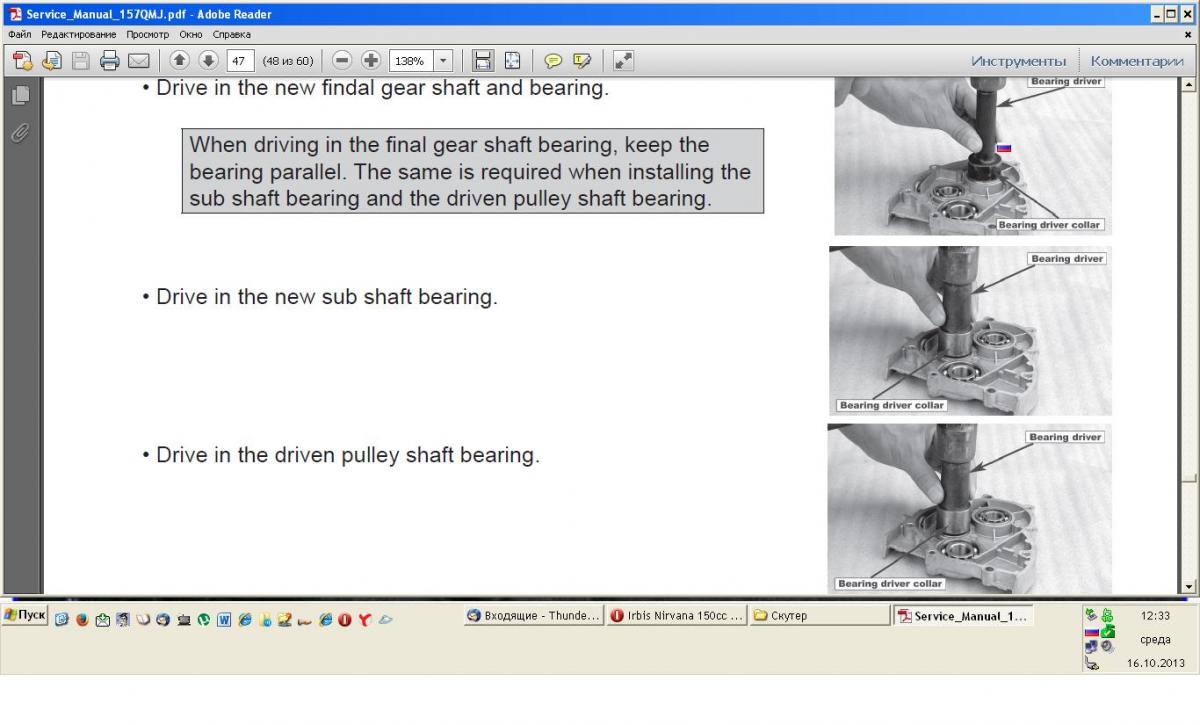Select the highlight text tool
Image resolution: width=1200 pixels, height=725 pixels.
582,60
